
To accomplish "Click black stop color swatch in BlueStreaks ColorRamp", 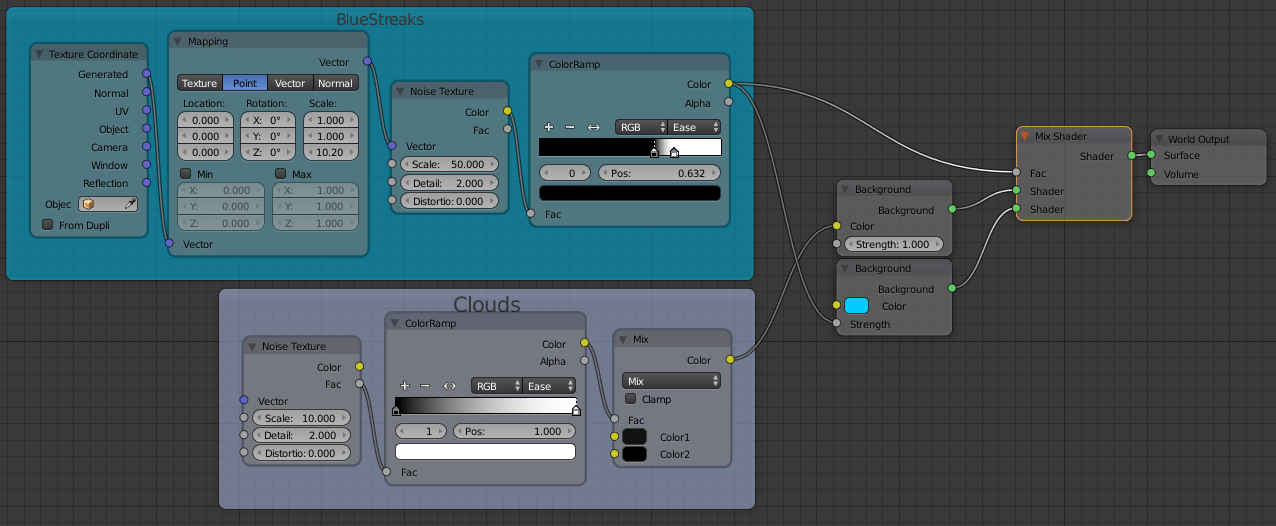I will point(629,193).
